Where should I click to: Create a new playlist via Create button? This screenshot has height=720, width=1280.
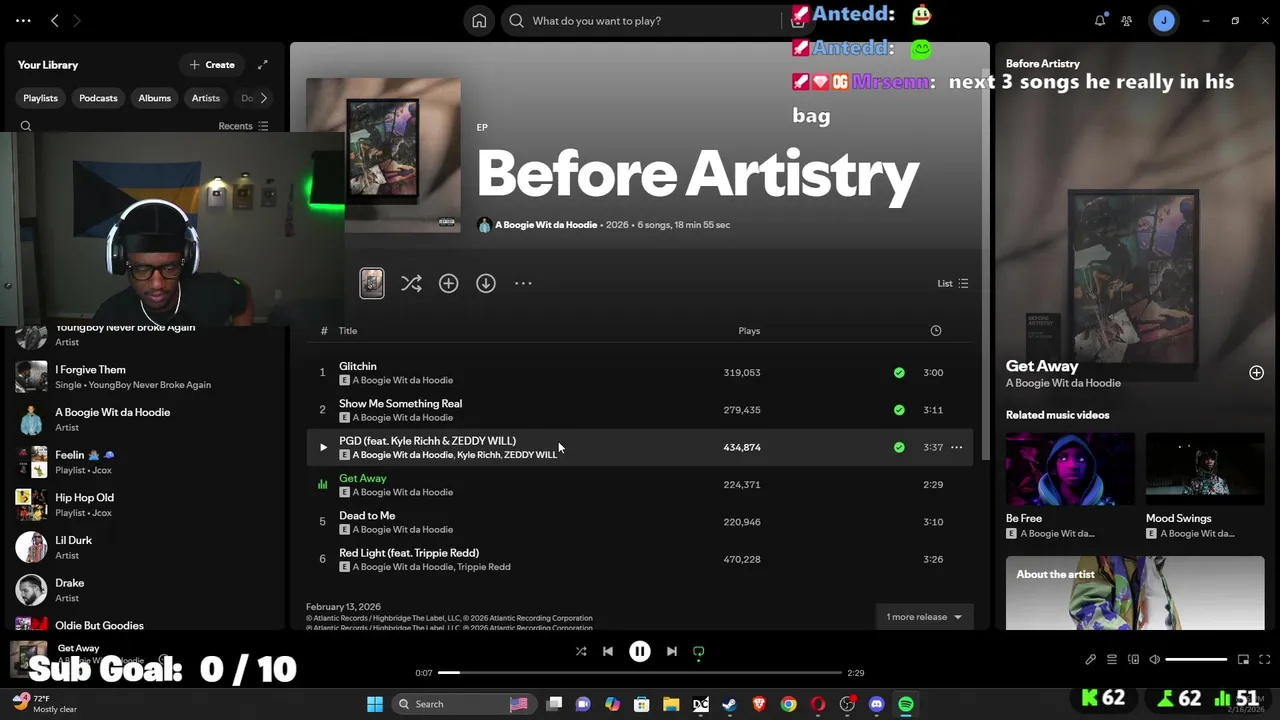(212, 65)
